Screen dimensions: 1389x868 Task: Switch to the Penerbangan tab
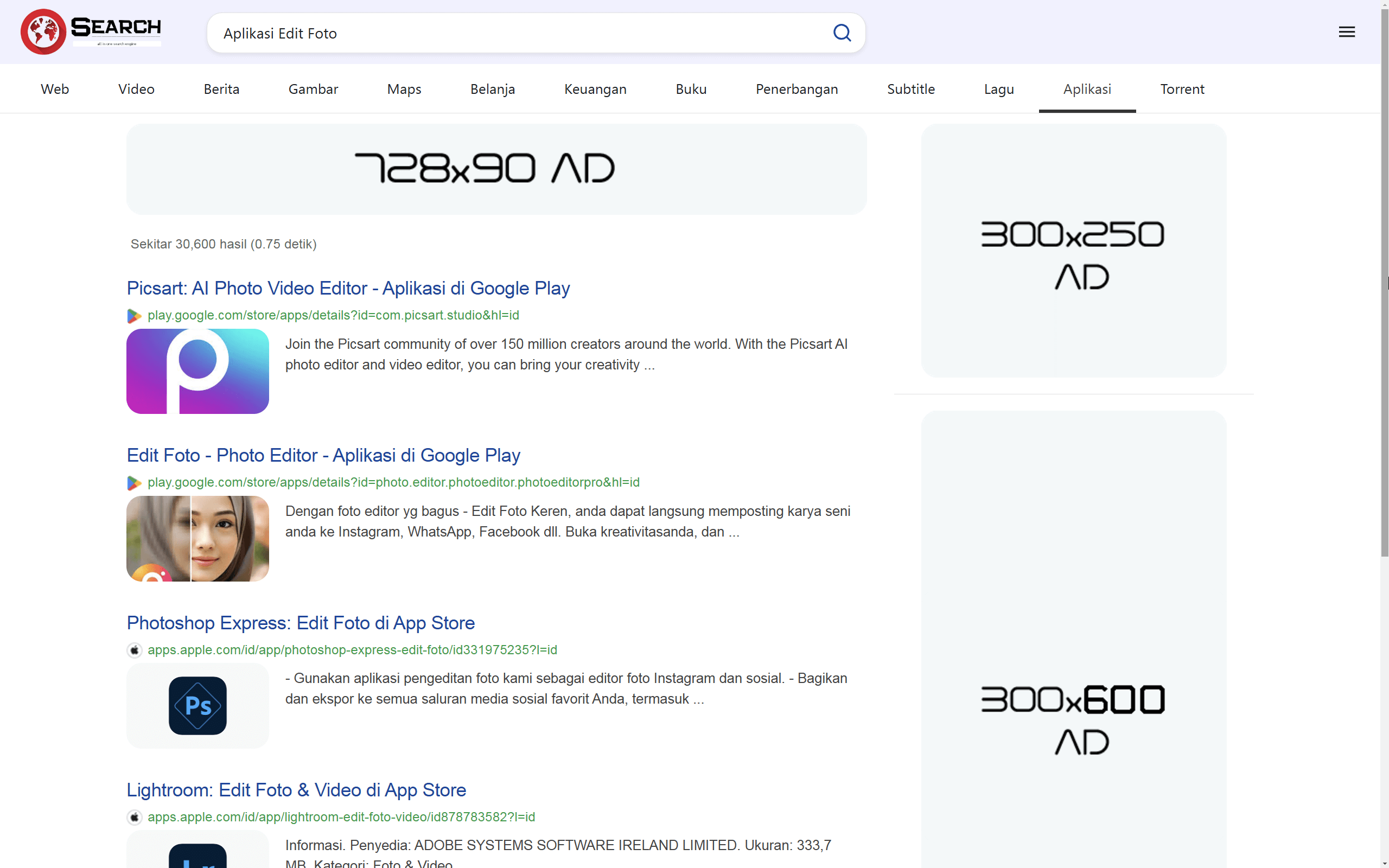pos(797,89)
